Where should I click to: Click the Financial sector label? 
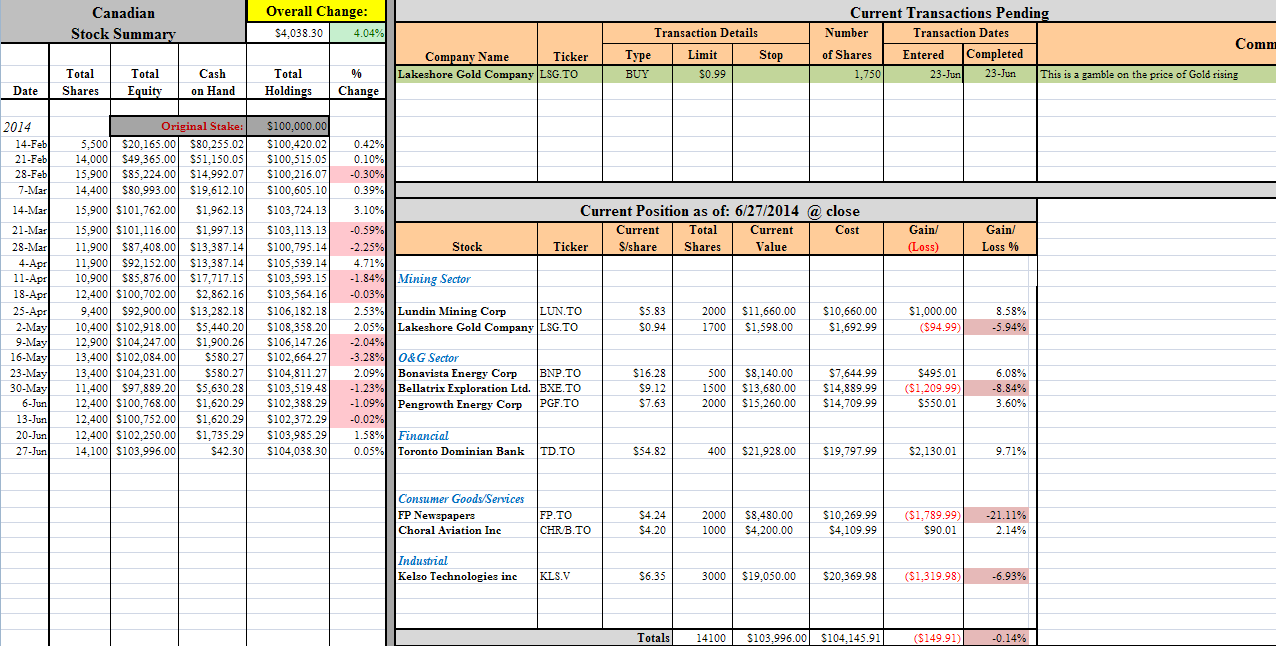(x=423, y=436)
